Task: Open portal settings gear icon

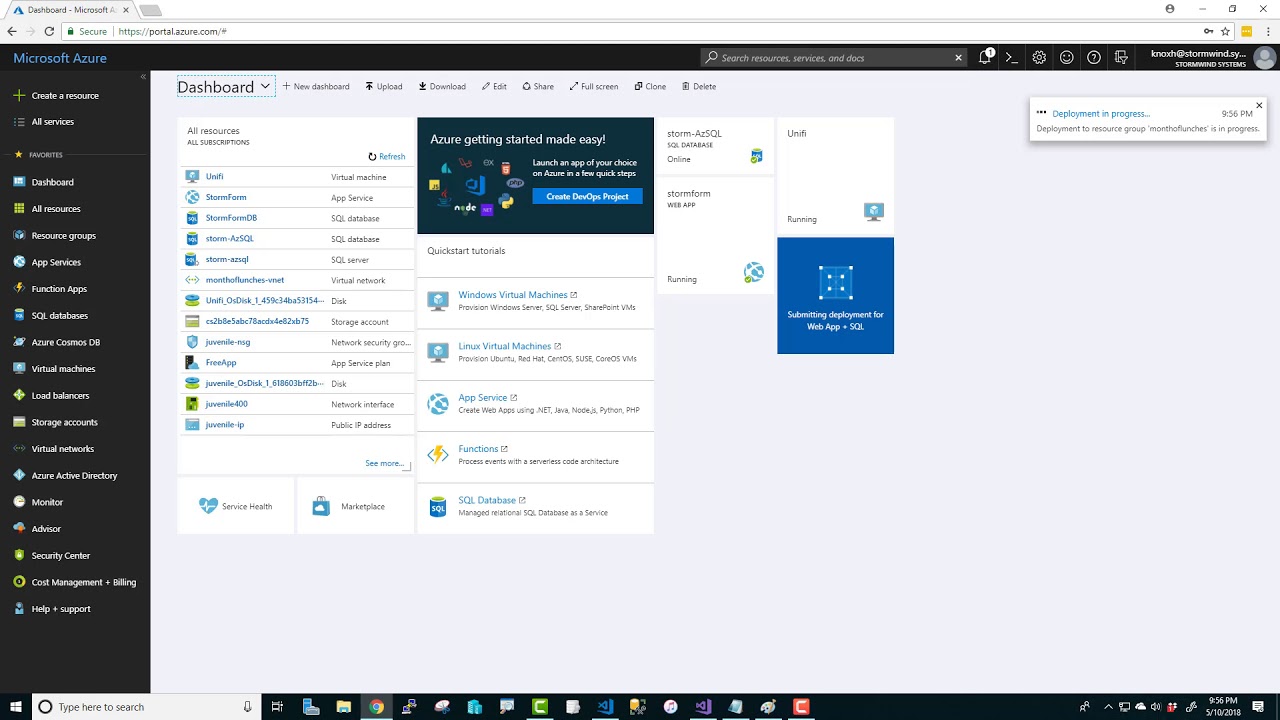Action: pyautogui.click(x=1039, y=58)
